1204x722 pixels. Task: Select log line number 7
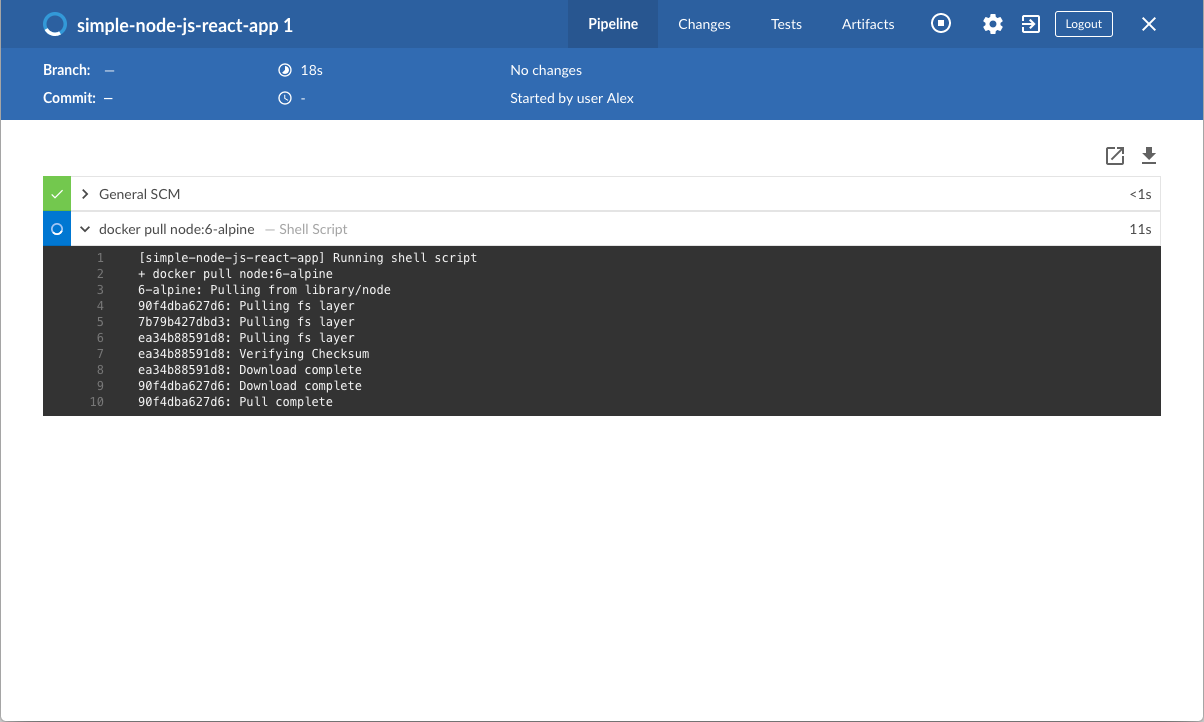pos(100,354)
